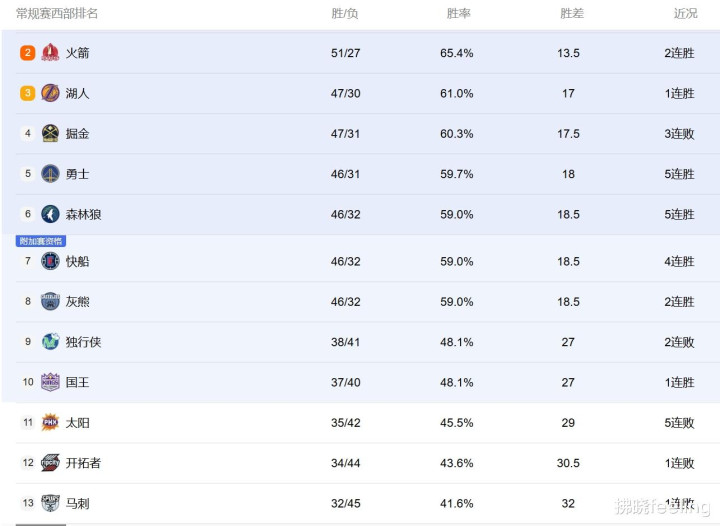Image resolution: width=720 pixels, height=526 pixels.
Task: Click the Trail Blazers team logo
Action: click(50, 463)
